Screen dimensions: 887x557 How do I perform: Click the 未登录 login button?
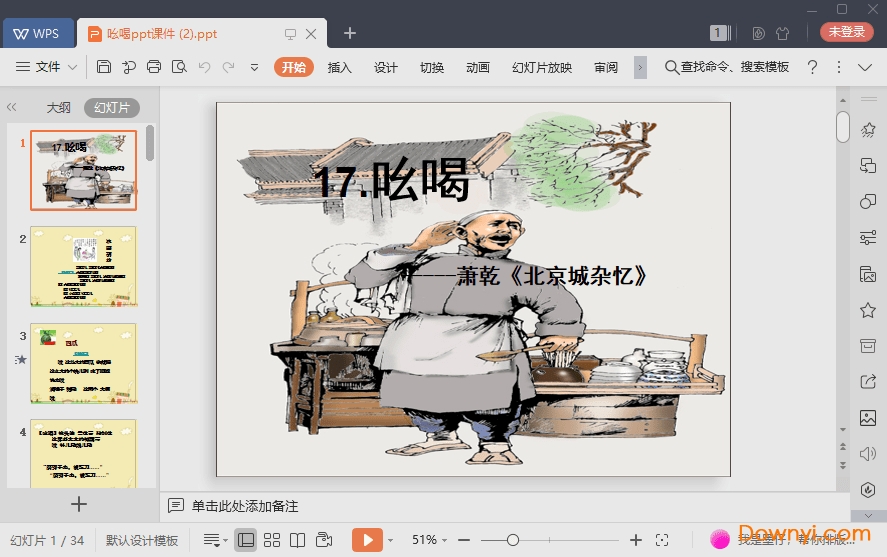click(846, 32)
